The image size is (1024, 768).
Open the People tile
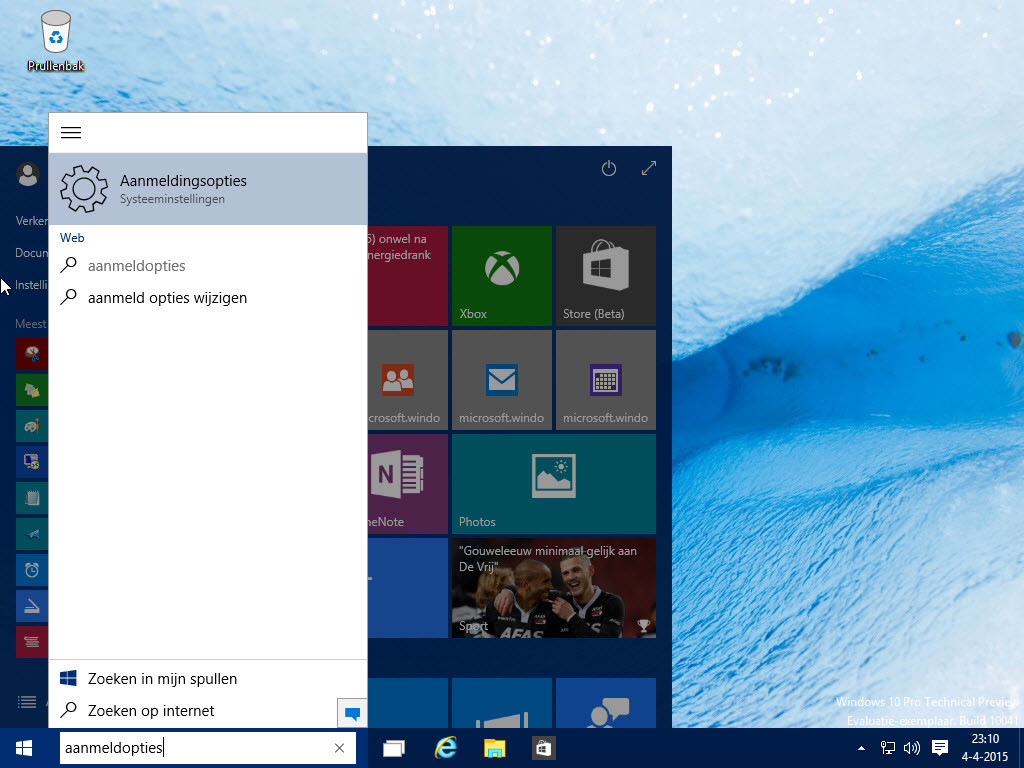tap(408, 379)
